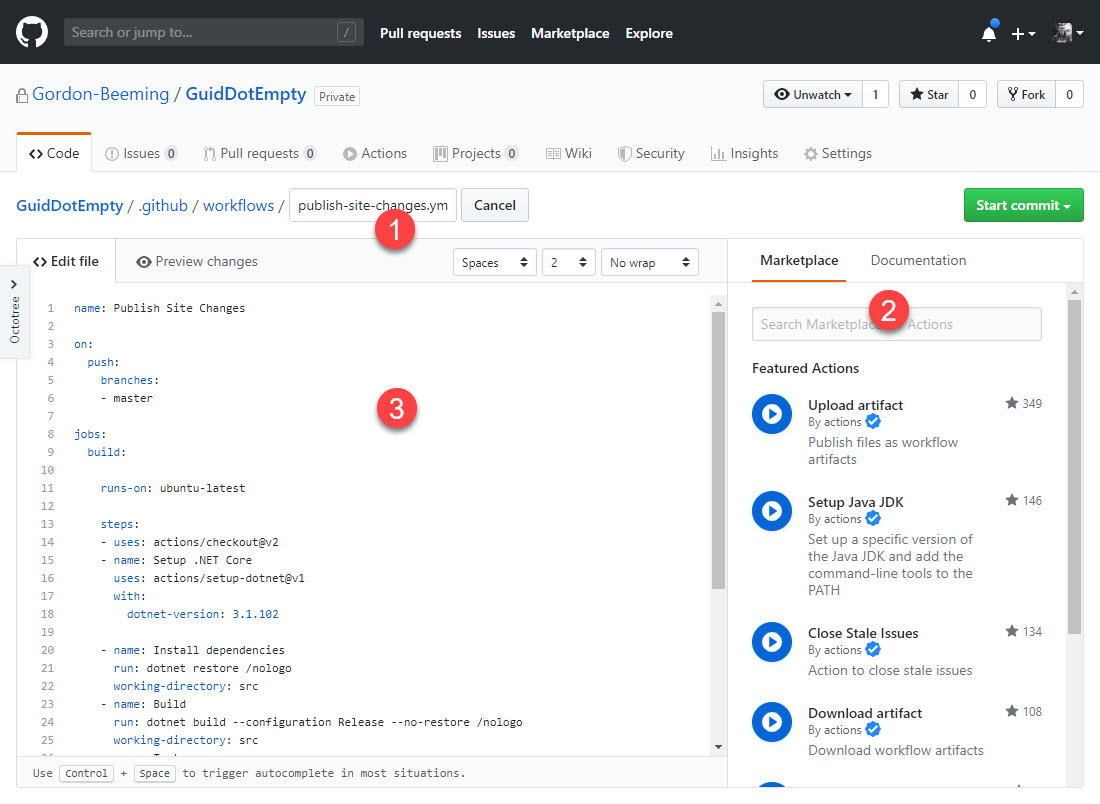1100x804 pixels.
Task: Open the Actions tab
Action: click(x=375, y=153)
